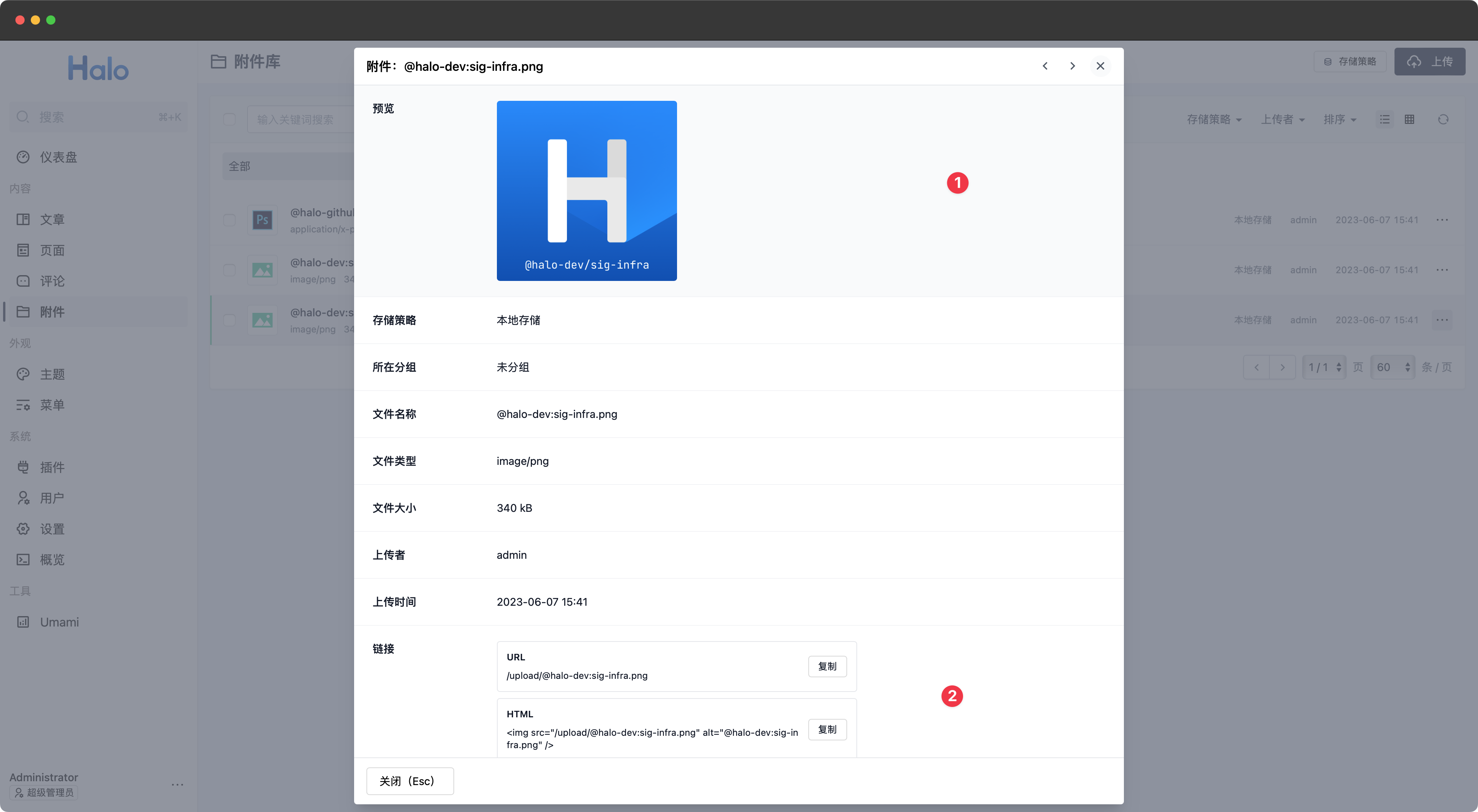Close the attachment detail modal with the X

(x=1100, y=66)
